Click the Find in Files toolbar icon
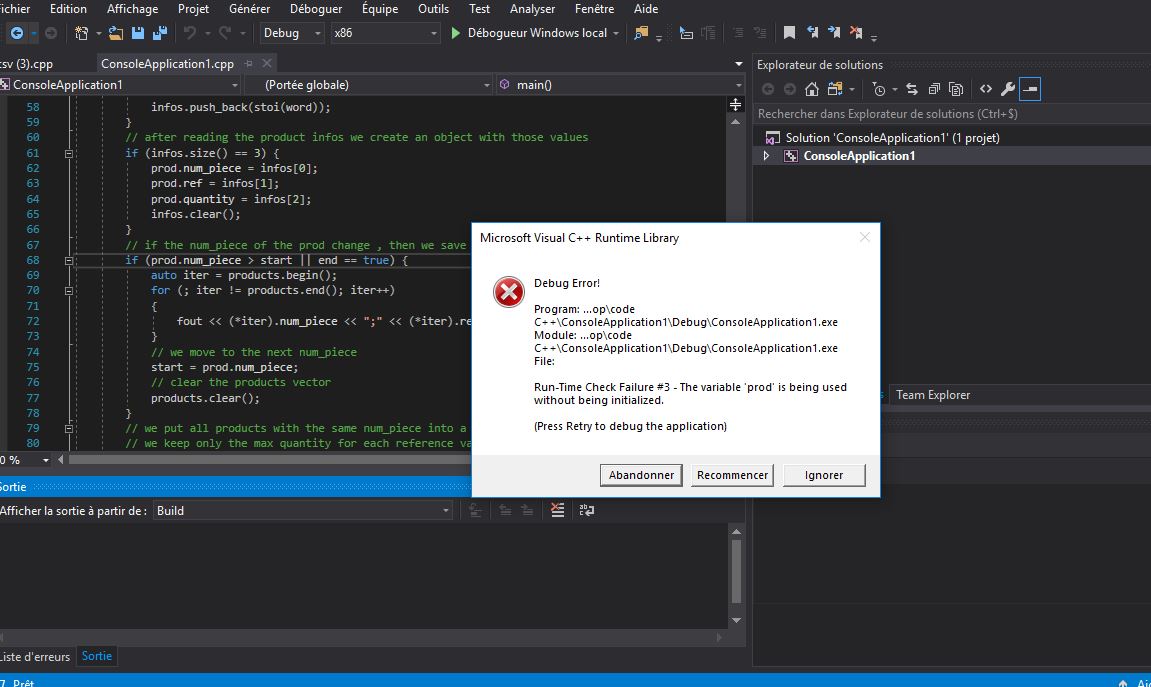This screenshot has height=687, width=1151. click(641, 33)
